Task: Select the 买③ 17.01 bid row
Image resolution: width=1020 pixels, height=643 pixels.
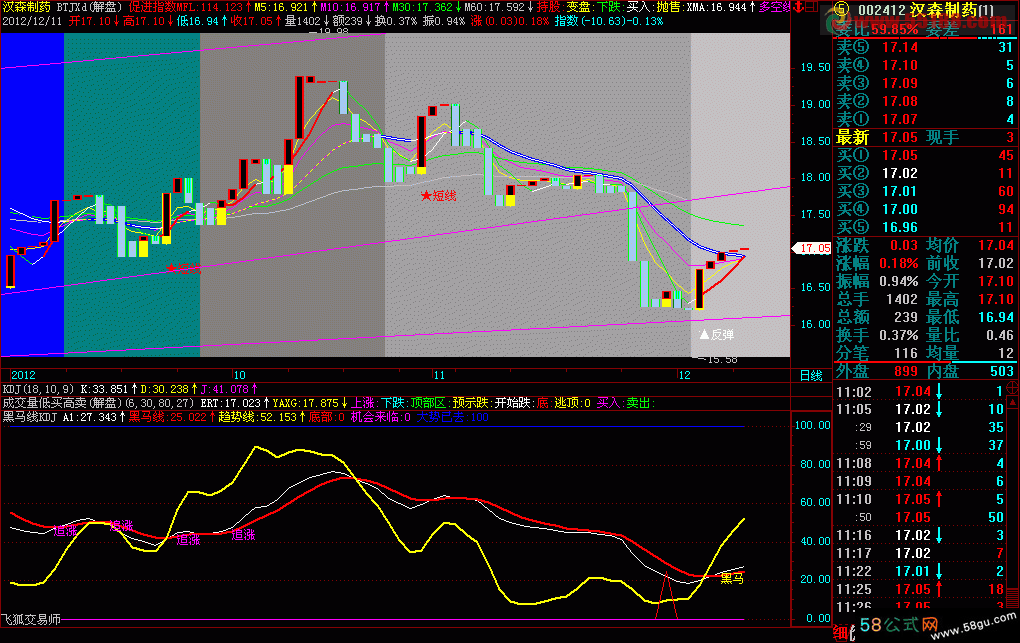Action: tap(925, 191)
